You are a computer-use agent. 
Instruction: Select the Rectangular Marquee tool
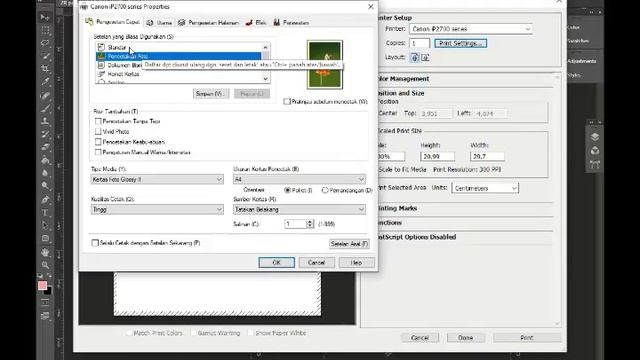[45, 30]
